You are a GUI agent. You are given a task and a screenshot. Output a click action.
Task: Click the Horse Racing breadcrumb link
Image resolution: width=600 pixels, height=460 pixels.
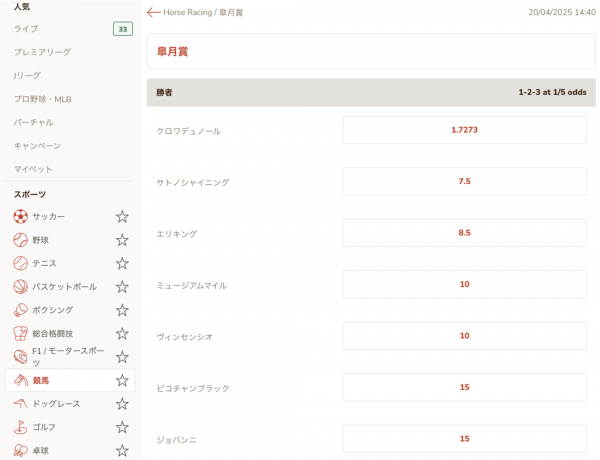click(x=188, y=12)
